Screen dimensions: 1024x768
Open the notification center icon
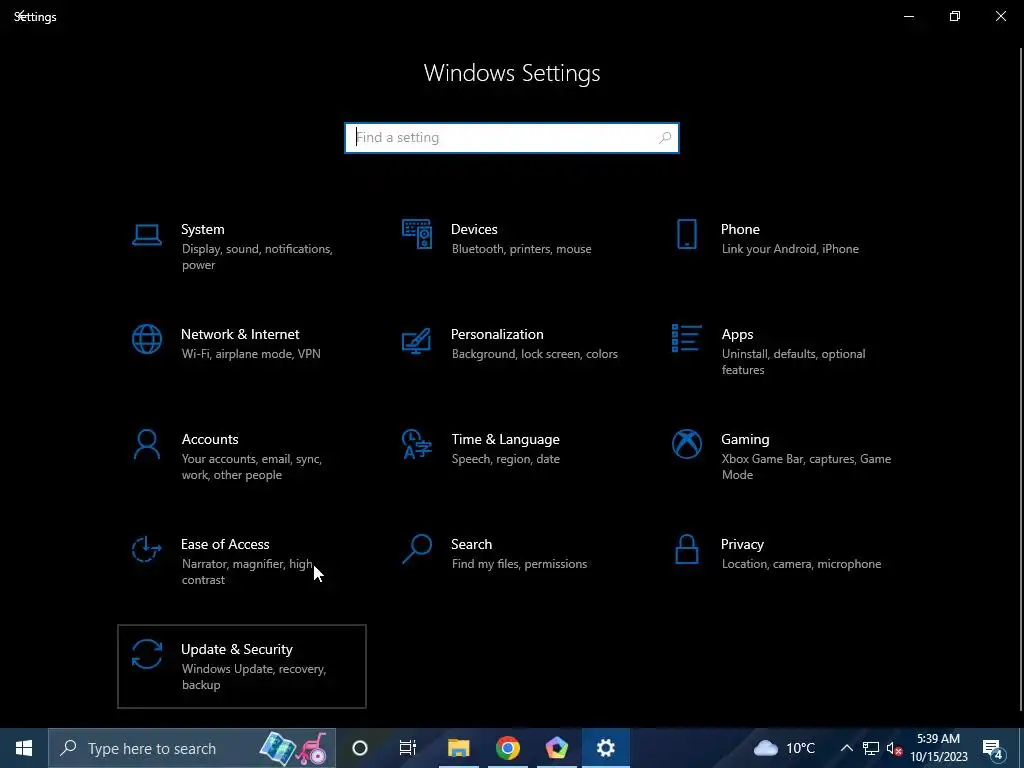[x=993, y=748]
